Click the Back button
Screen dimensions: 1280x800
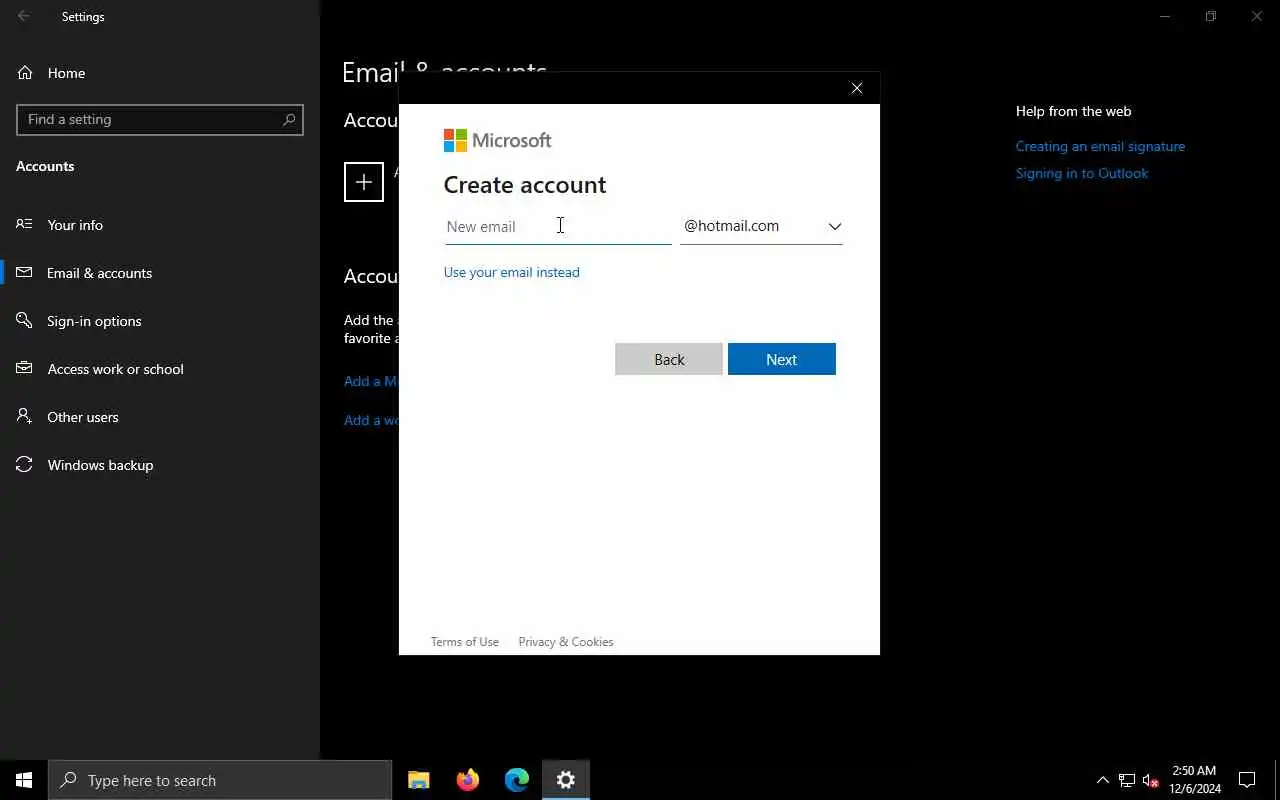pyautogui.click(x=669, y=359)
